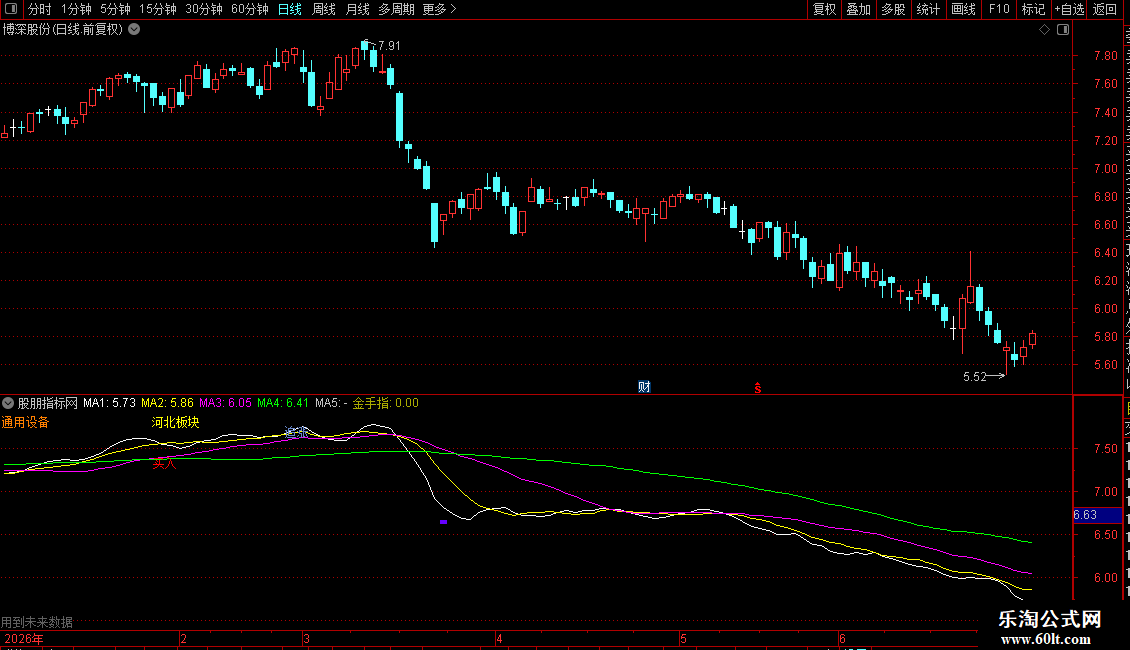The width and height of the screenshot is (1130, 650).
Task: Click the diamond marker icon above price axis
Action: point(1044,30)
